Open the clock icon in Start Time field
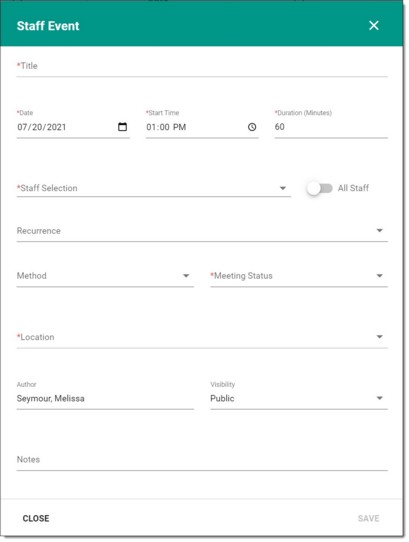This screenshot has width=409, height=542. pos(252,127)
